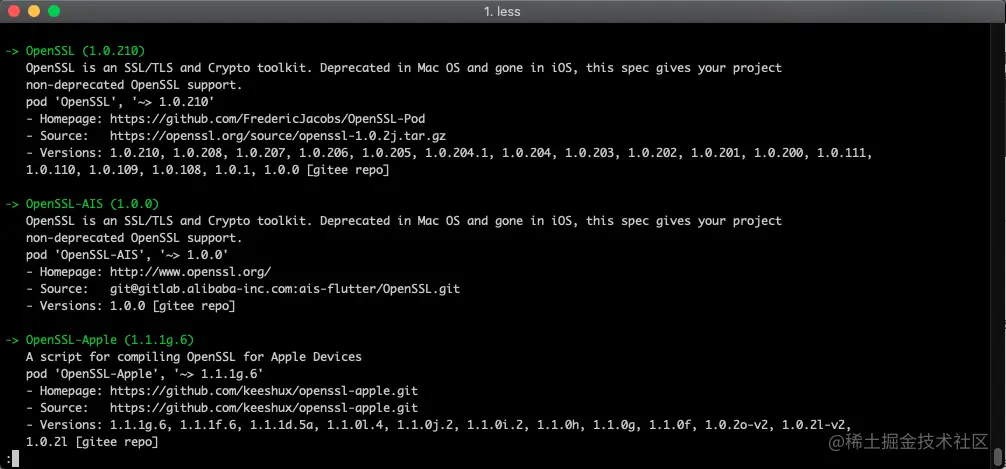This screenshot has width=1006, height=469.
Task: Click 'Versions: 1.0.0 [gitee repo]' under OpenSSL-AIS
Action: (137, 305)
